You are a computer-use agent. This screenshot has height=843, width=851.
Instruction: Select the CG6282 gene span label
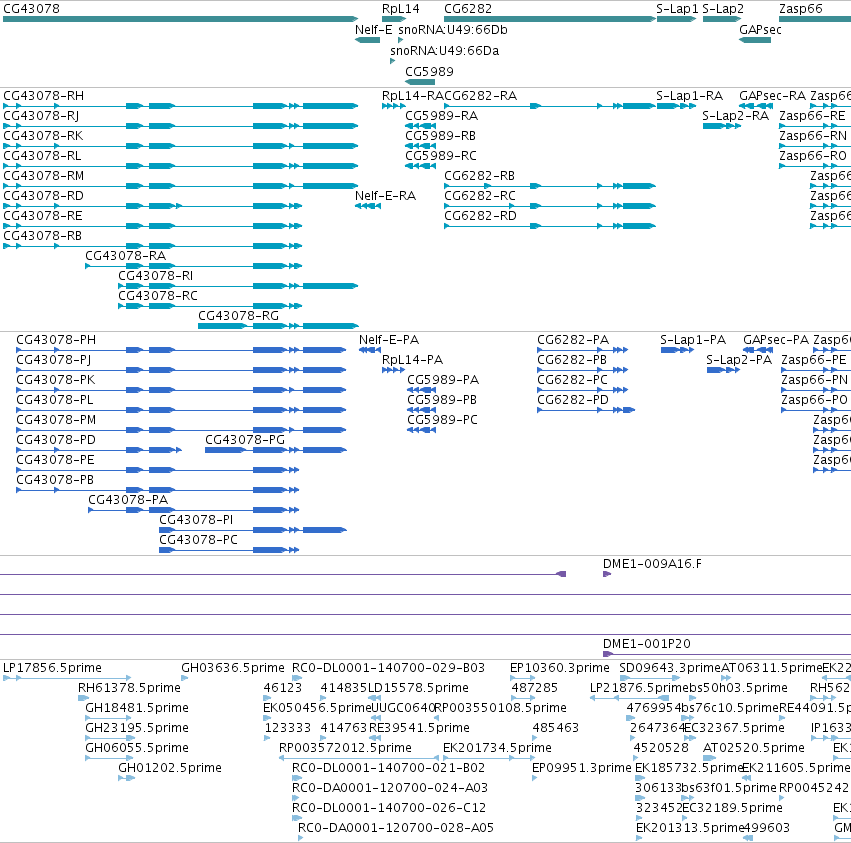[x=468, y=9]
